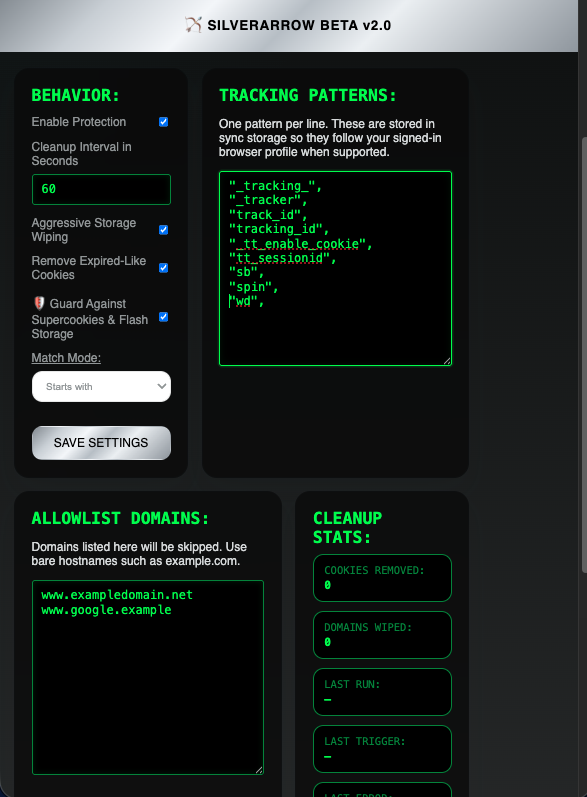587x797 pixels.
Task: Click the Enable Protection label
Action: click(79, 122)
